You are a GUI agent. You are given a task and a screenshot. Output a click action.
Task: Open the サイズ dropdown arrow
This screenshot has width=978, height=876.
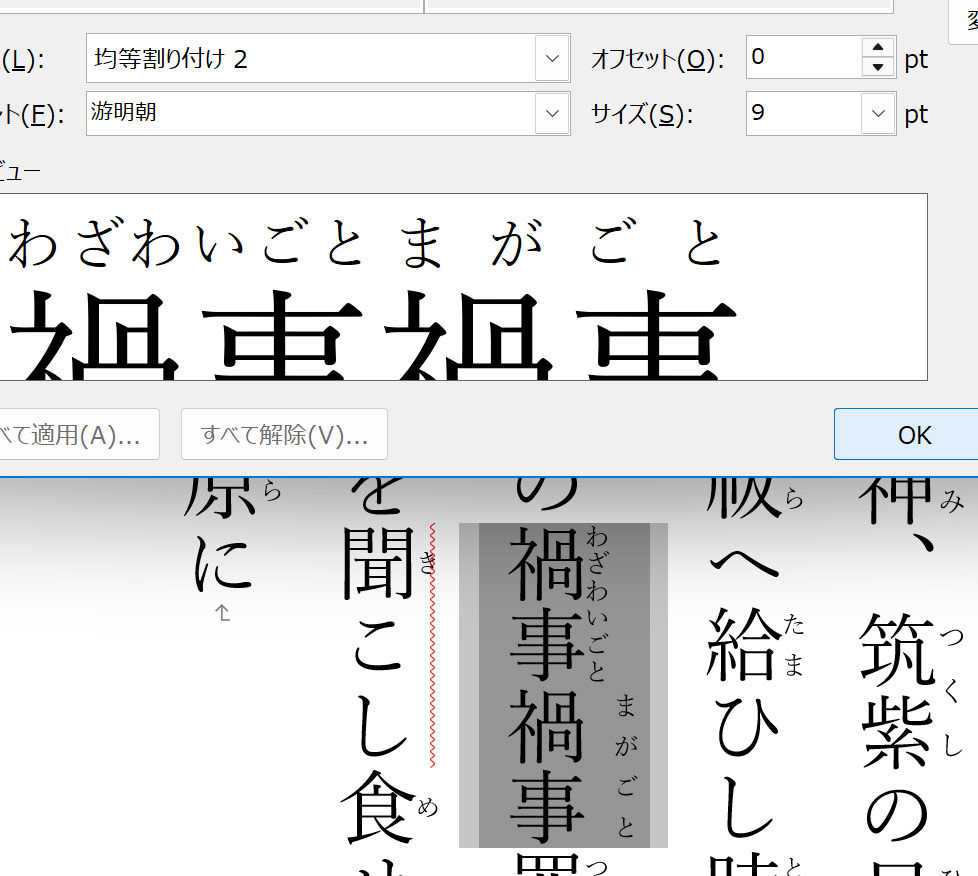(877, 113)
